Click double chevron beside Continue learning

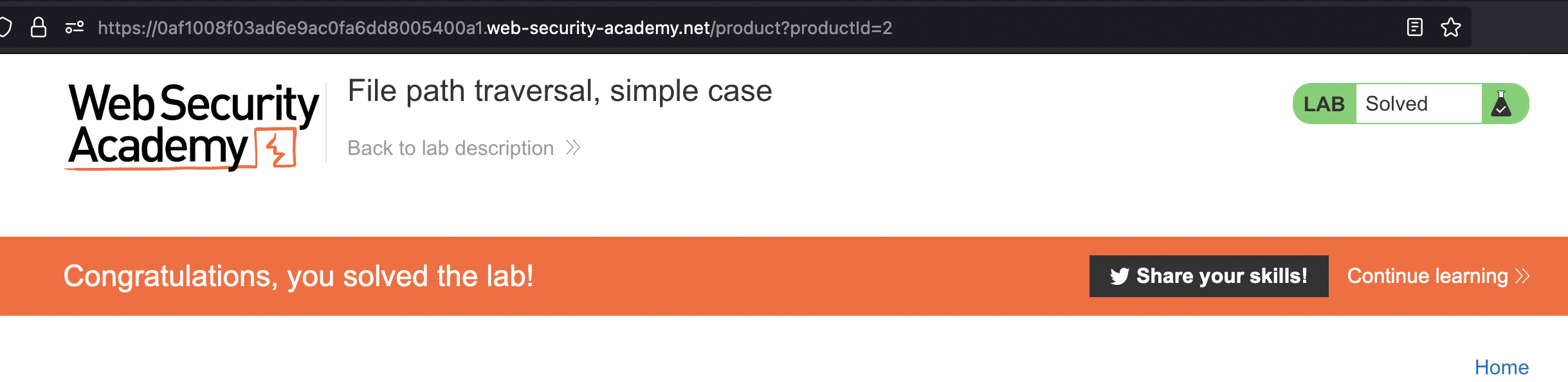point(1522,277)
